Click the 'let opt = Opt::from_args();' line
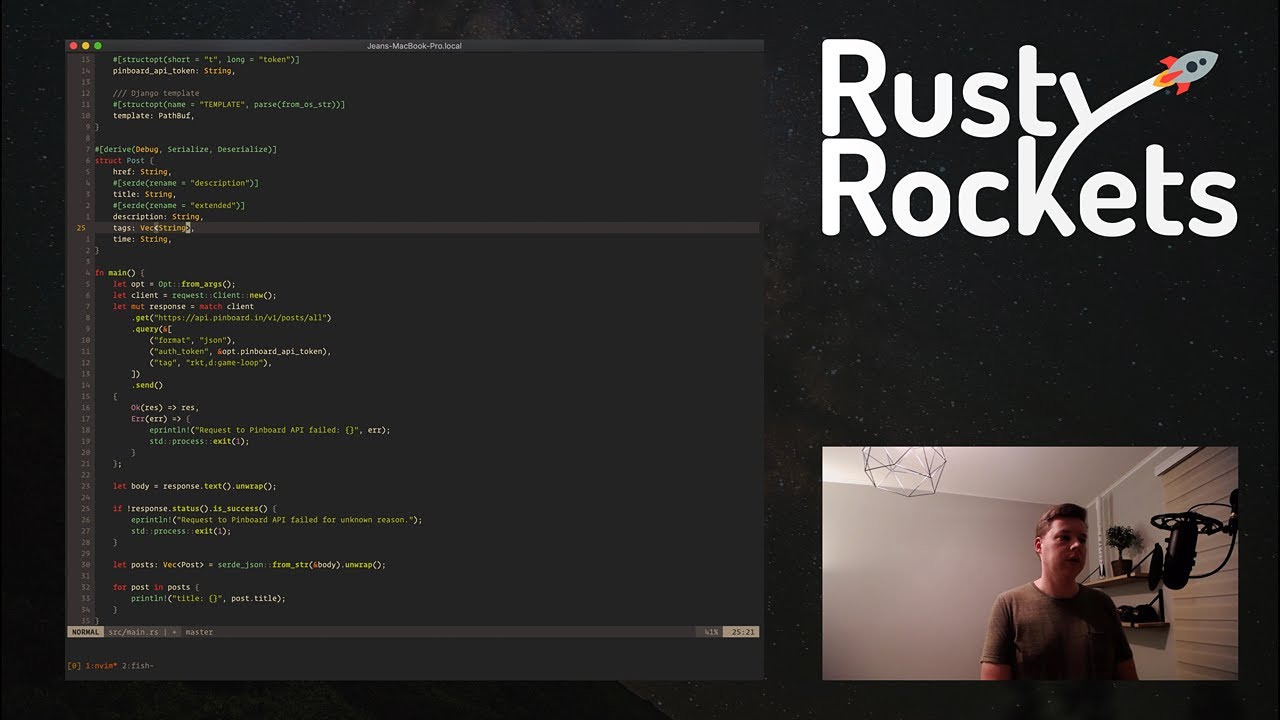The height and width of the screenshot is (720, 1280). tap(174, 284)
